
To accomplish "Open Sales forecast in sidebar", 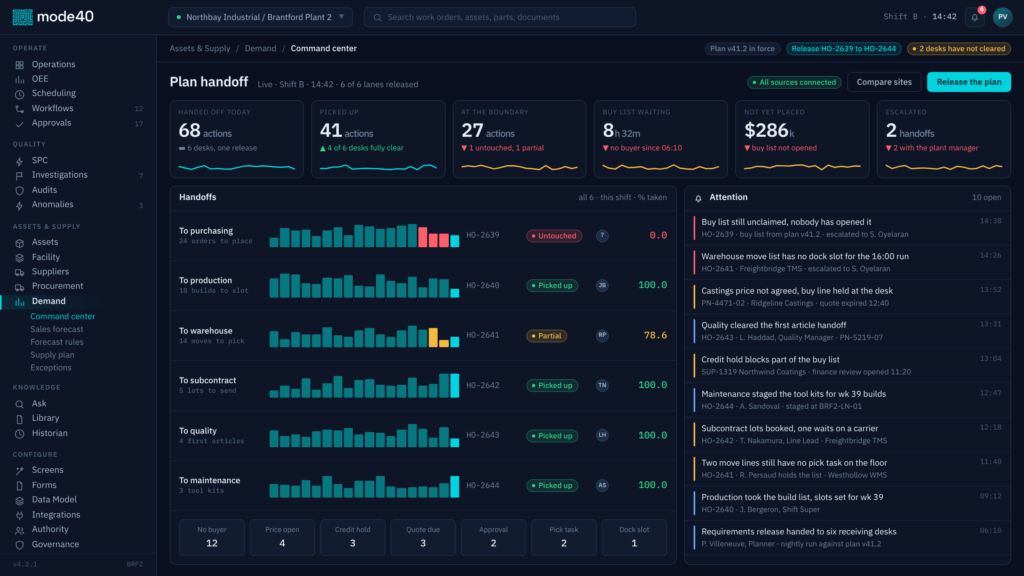I will coord(57,329).
